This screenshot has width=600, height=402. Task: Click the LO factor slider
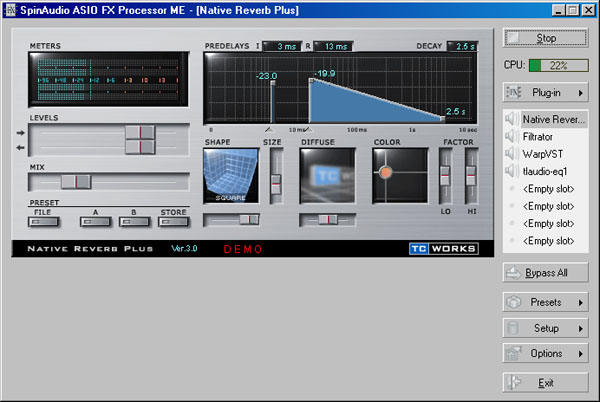tap(445, 176)
